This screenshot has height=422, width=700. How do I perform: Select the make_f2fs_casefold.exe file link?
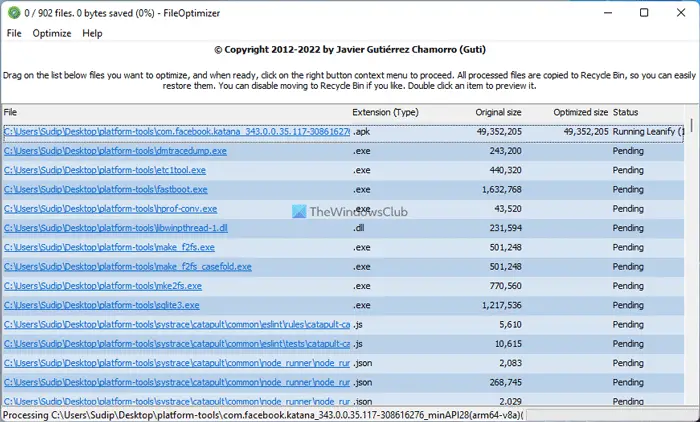click(x=128, y=267)
